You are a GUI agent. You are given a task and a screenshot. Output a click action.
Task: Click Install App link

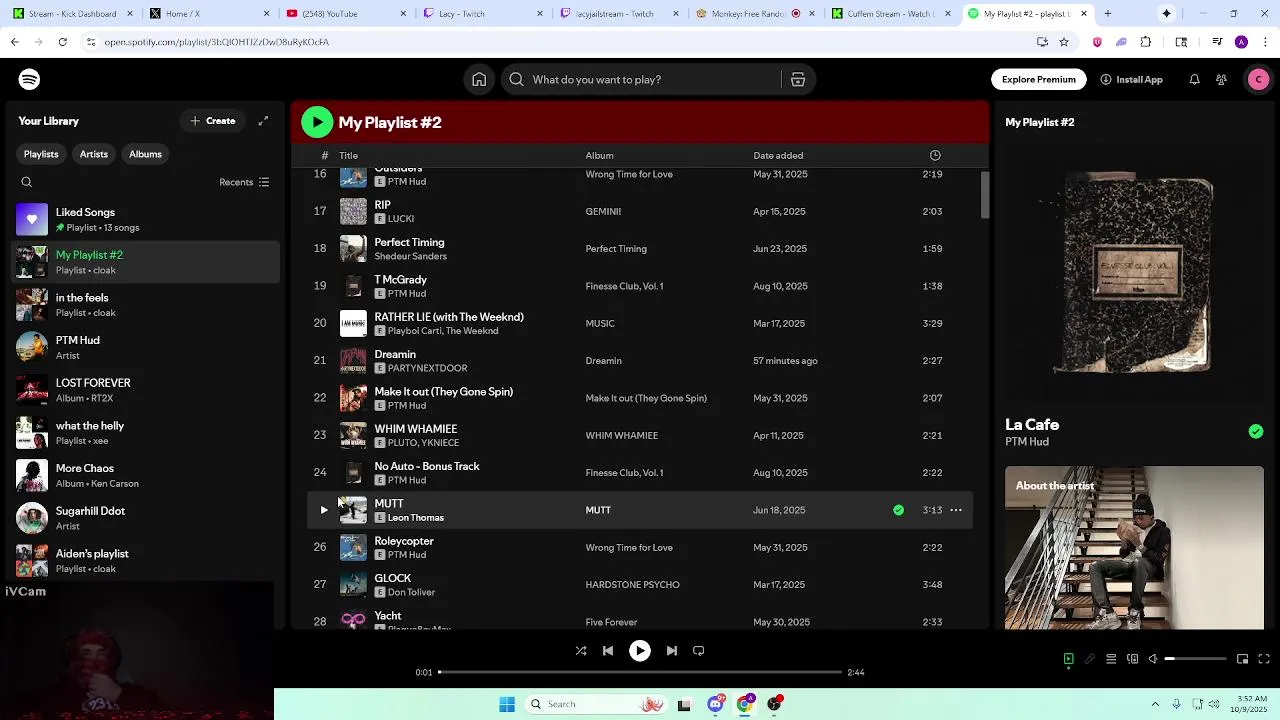[1131, 79]
